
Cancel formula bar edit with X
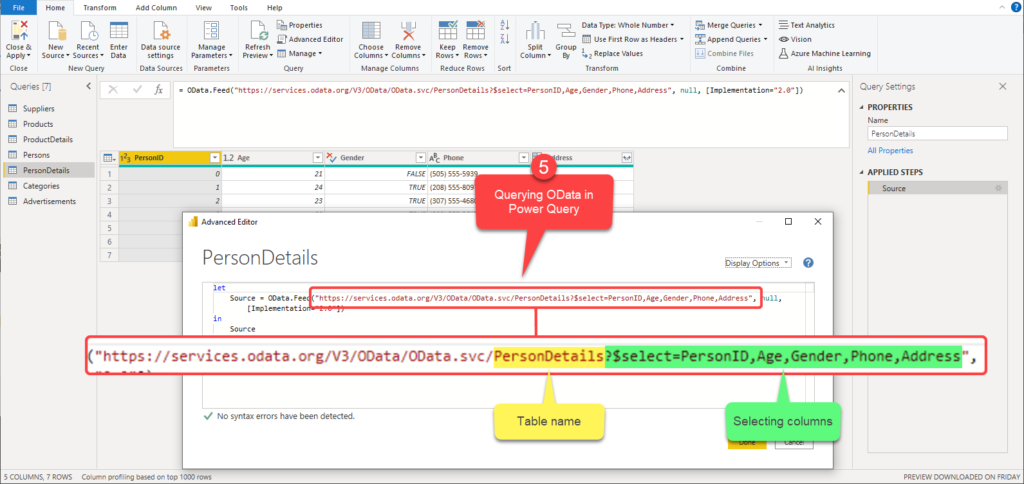(x=113, y=90)
